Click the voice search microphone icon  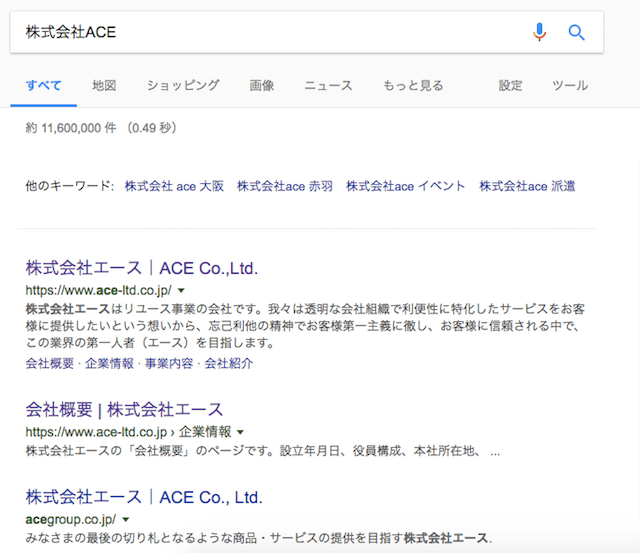point(539,32)
